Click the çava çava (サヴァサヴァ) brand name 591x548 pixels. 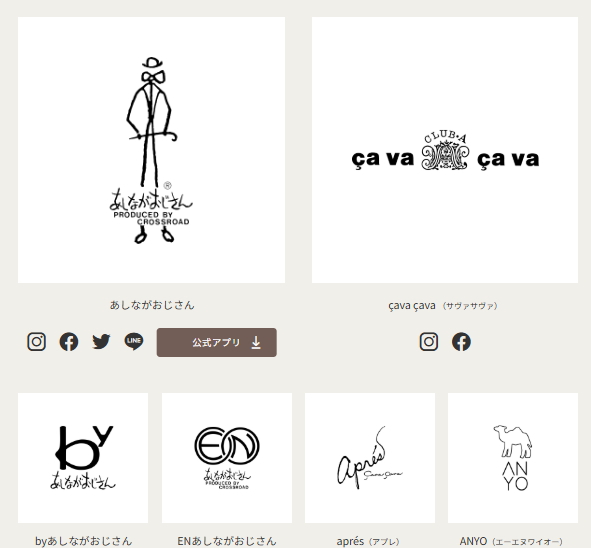[x=443, y=305]
